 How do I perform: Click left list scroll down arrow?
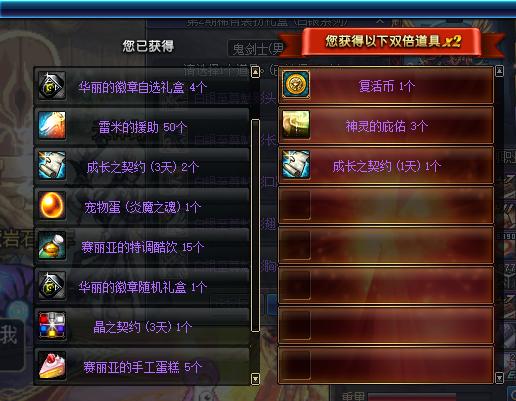click(x=255, y=379)
